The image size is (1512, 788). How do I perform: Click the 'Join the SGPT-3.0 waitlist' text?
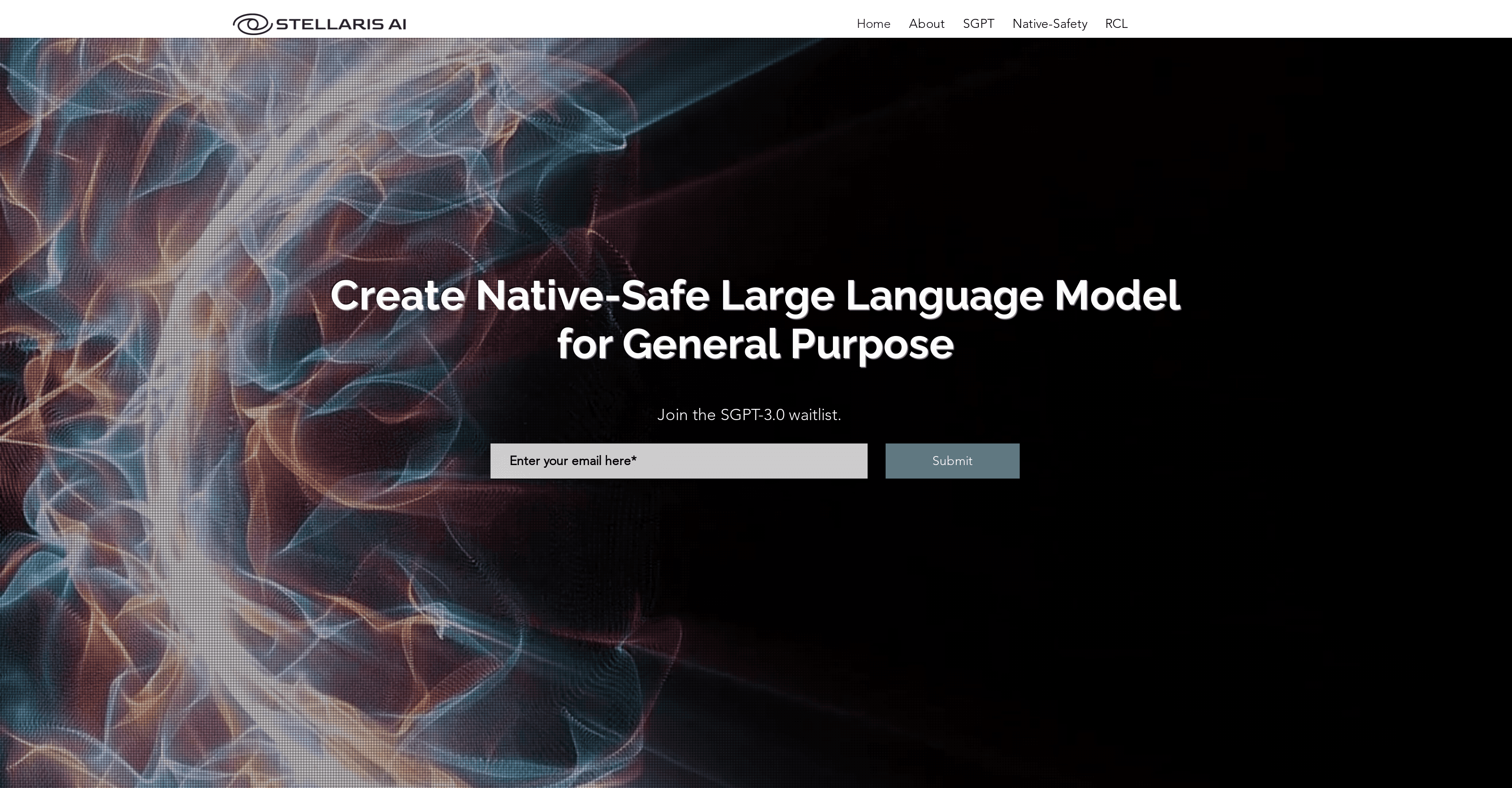tap(749, 415)
